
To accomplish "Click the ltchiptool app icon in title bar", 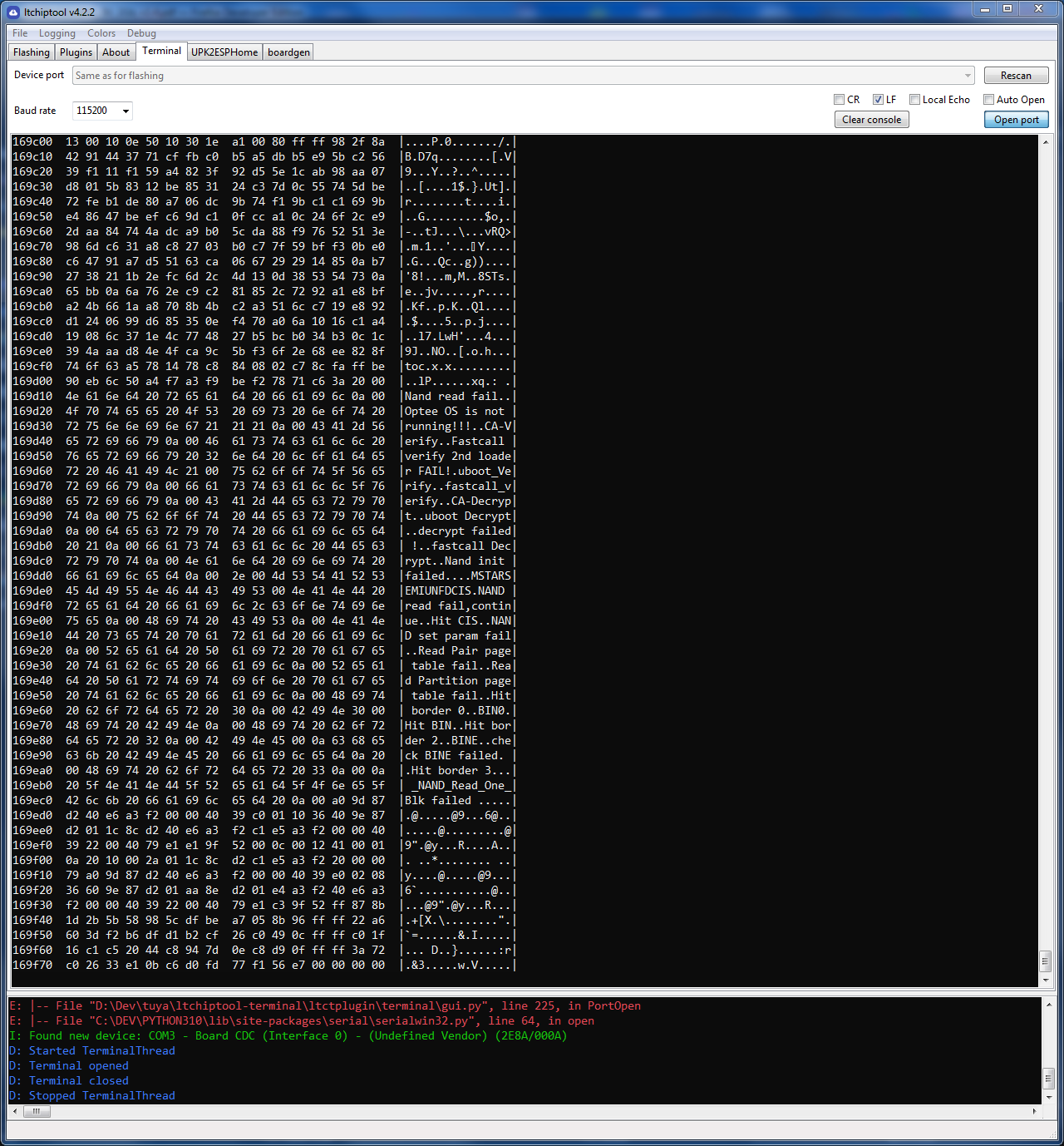I will 13,12.
